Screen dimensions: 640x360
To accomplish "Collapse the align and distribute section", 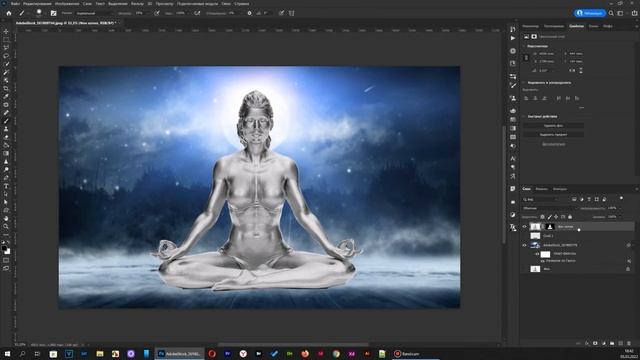I will (524, 83).
